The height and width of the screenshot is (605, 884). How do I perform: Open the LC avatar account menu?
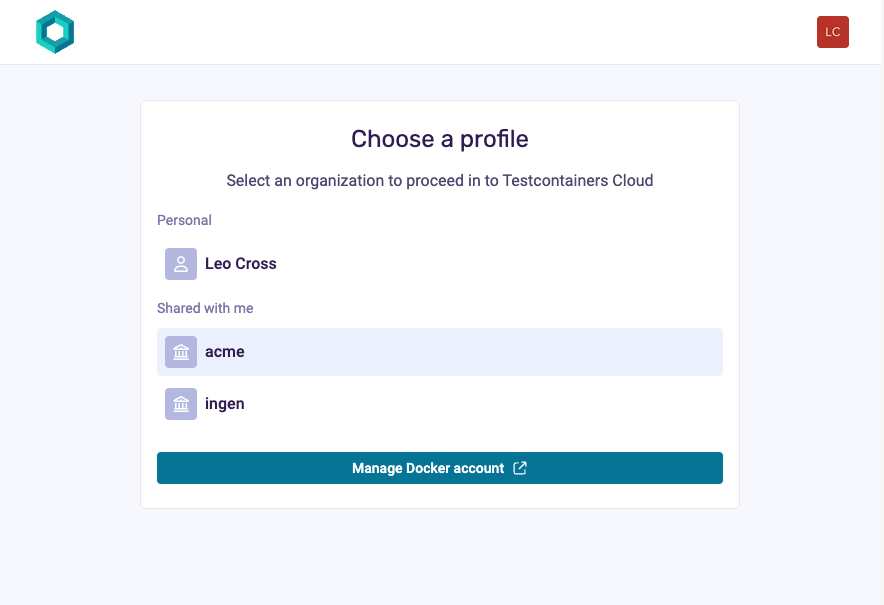(x=833, y=32)
